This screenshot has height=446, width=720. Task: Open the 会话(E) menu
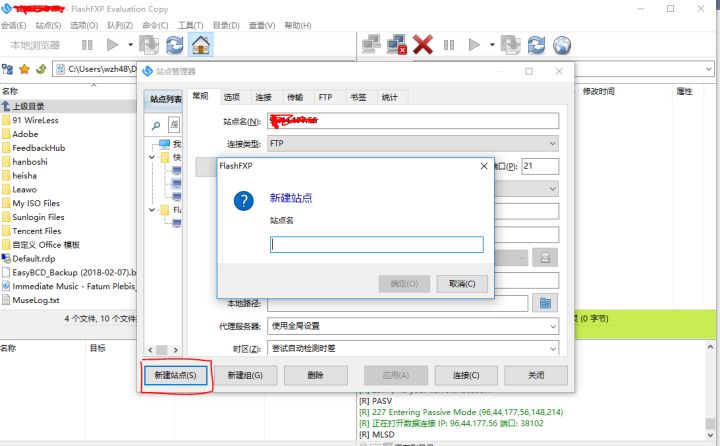coord(13,25)
